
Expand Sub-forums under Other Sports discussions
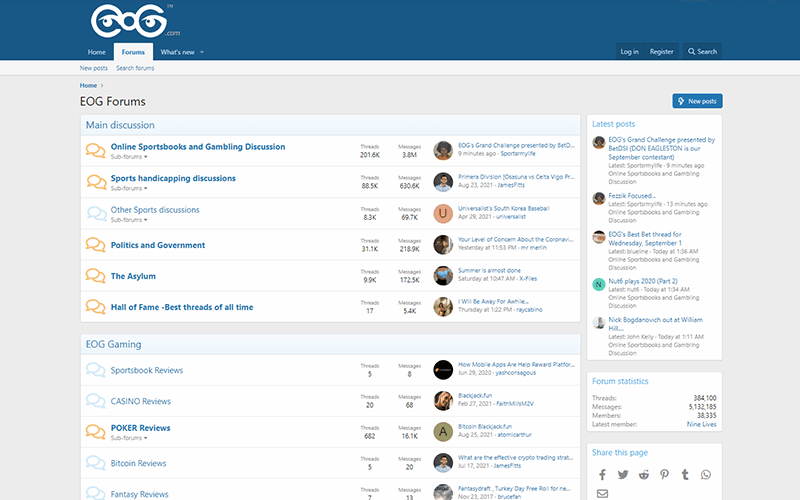click(x=129, y=220)
